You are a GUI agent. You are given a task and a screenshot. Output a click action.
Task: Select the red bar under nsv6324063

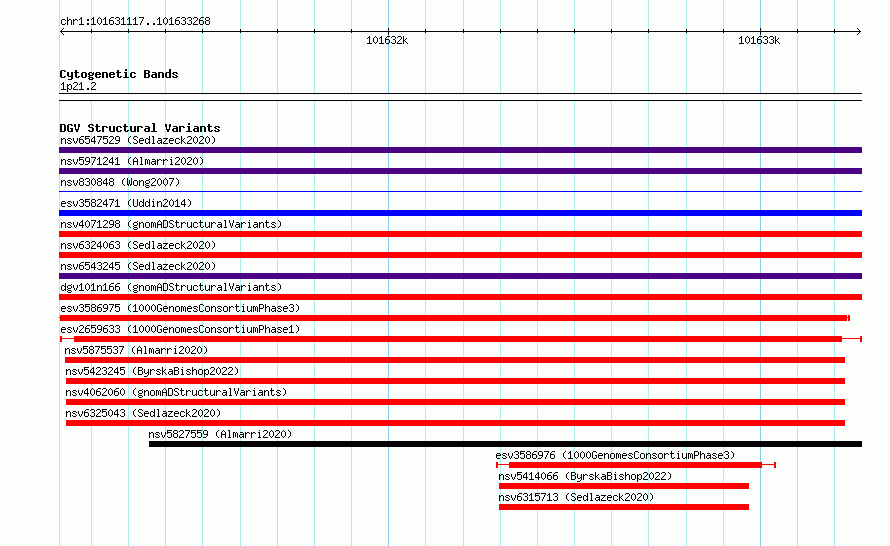click(x=460, y=255)
